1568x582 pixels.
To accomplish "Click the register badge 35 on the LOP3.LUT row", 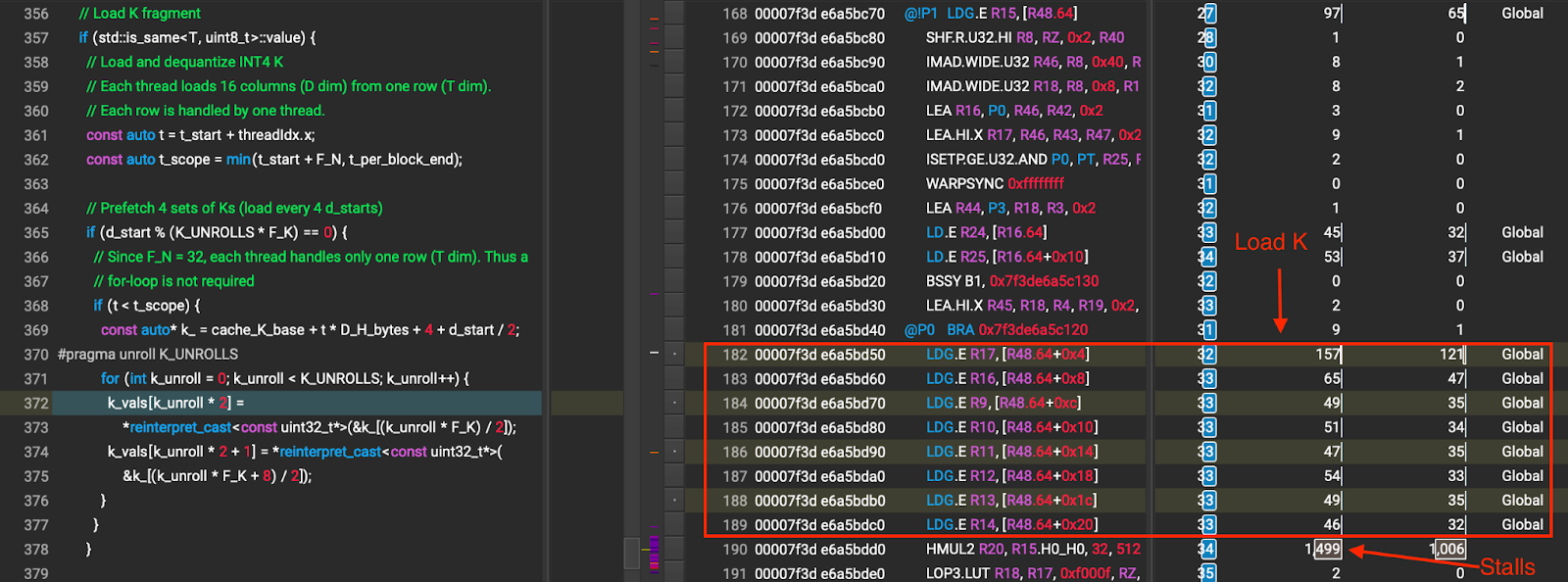I will click(1207, 573).
